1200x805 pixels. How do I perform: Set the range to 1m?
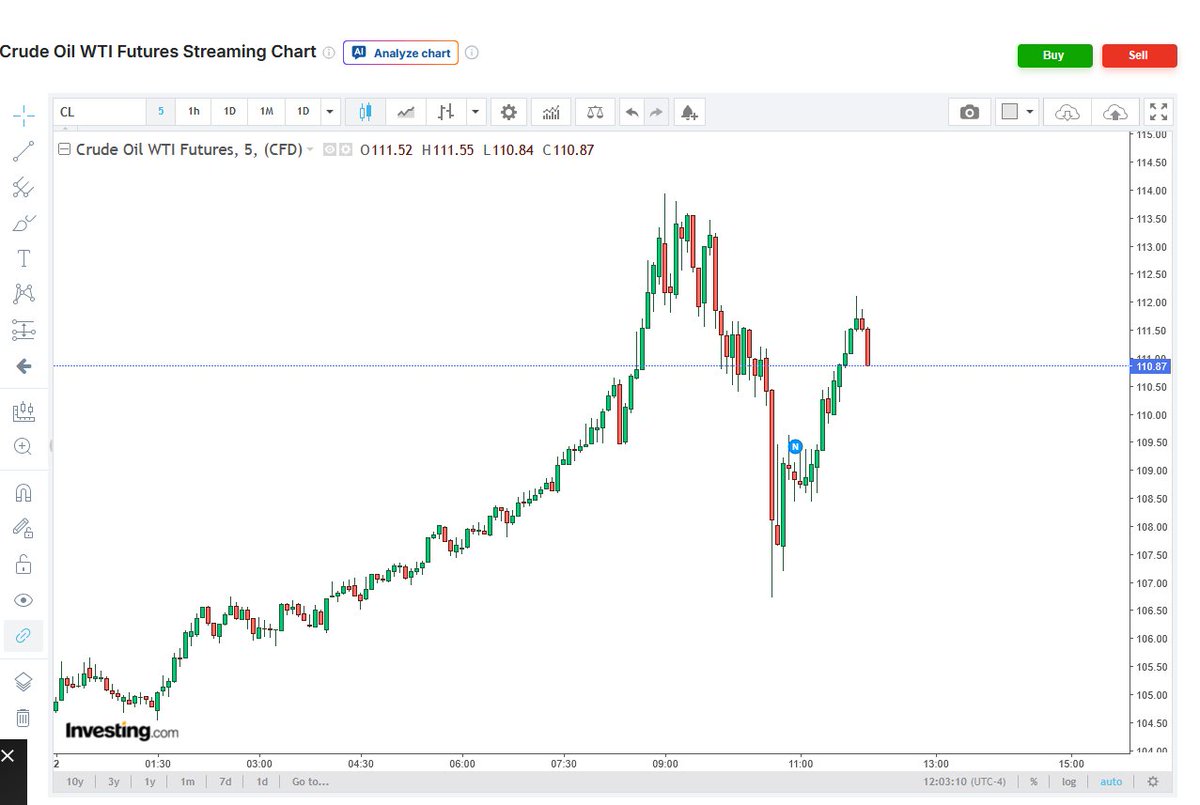[187, 782]
